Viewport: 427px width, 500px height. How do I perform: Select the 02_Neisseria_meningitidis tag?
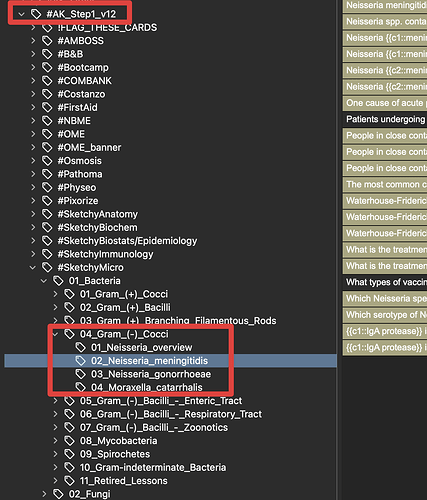click(149, 361)
